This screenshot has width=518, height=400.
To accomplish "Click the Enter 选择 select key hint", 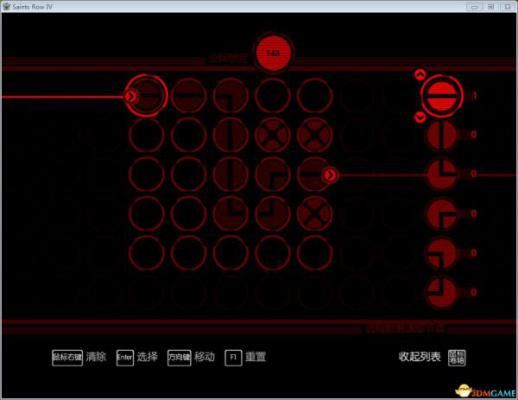I will pyautogui.click(x=137, y=358).
